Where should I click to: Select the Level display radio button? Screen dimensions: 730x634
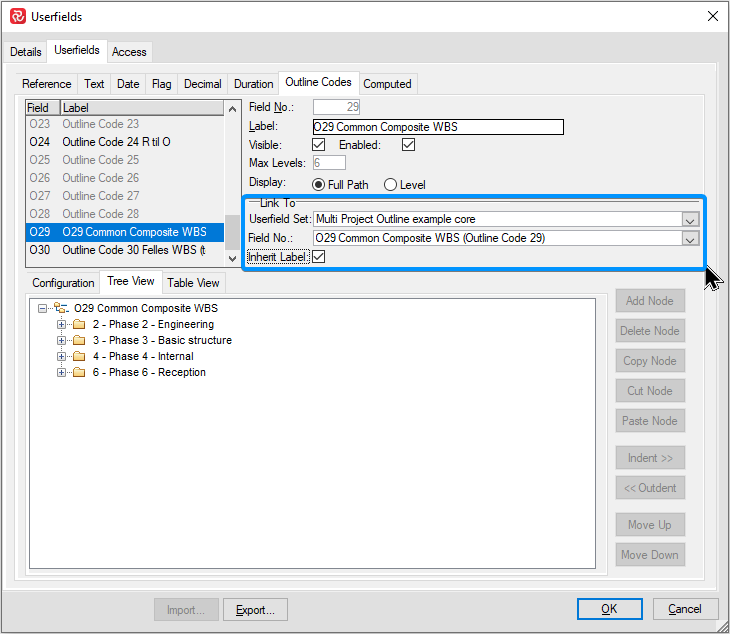coord(391,184)
